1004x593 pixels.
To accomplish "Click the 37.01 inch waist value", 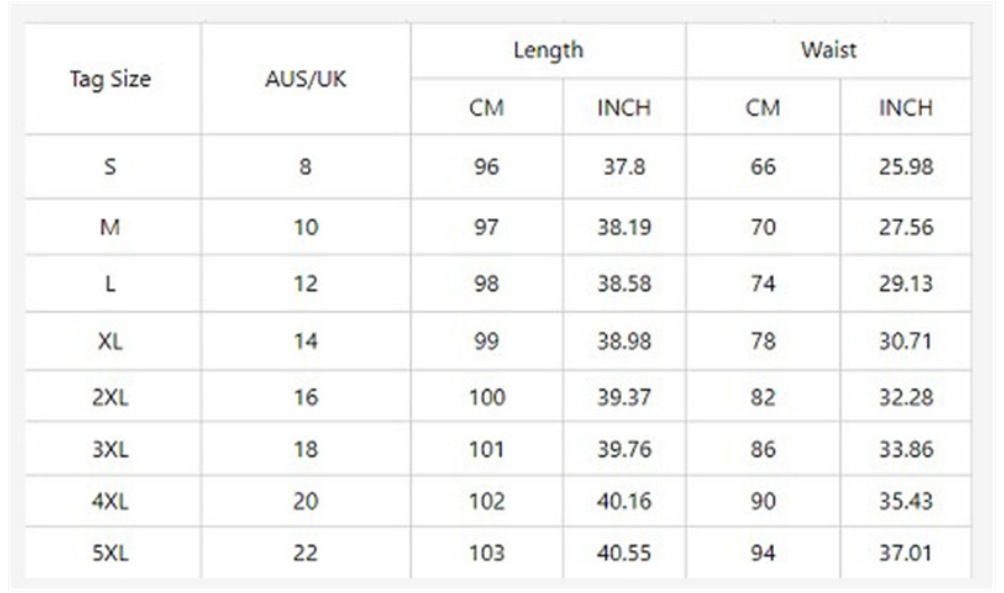I will click(905, 553).
